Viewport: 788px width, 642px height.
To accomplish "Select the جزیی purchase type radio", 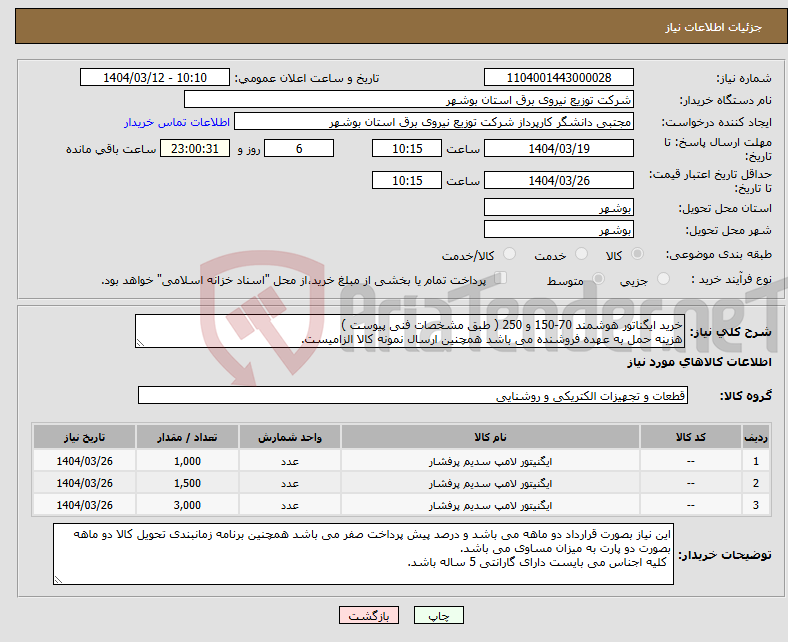I will (x=663, y=279).
